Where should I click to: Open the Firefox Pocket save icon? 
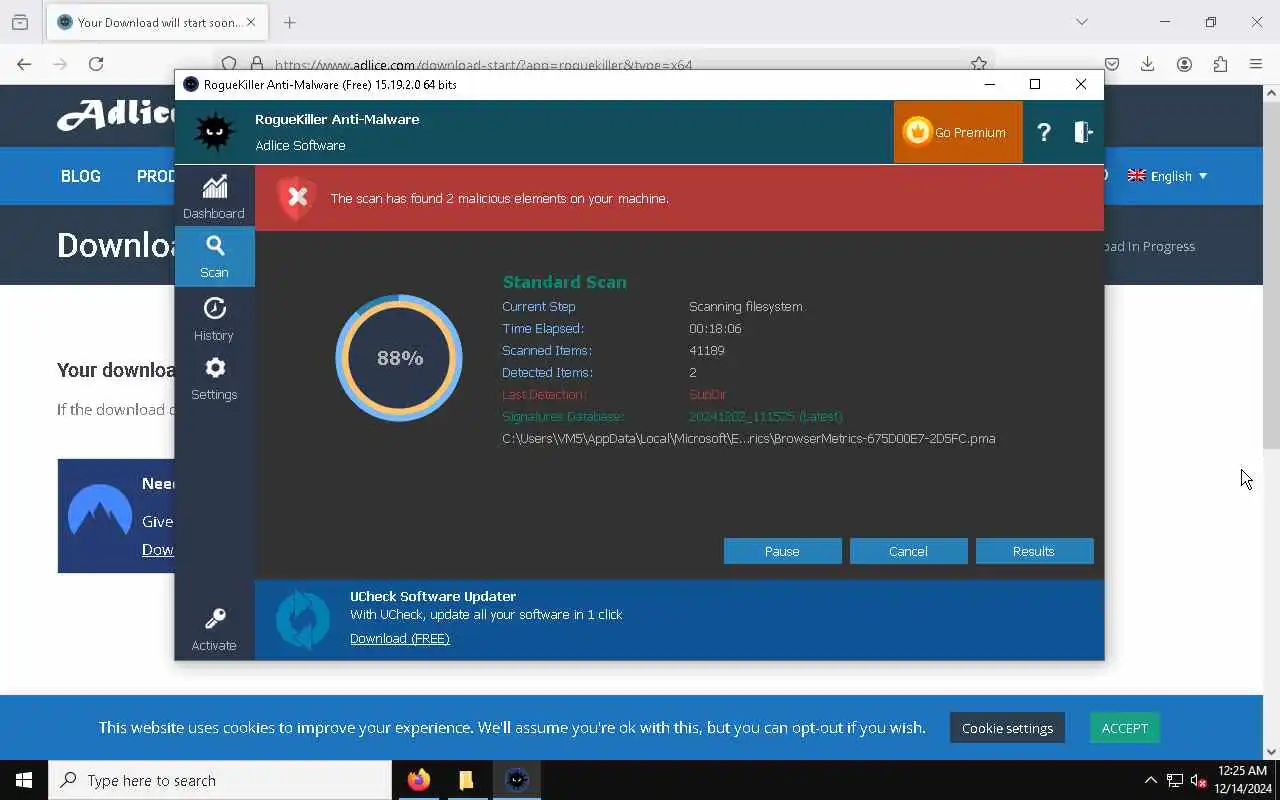point(1112,64)
